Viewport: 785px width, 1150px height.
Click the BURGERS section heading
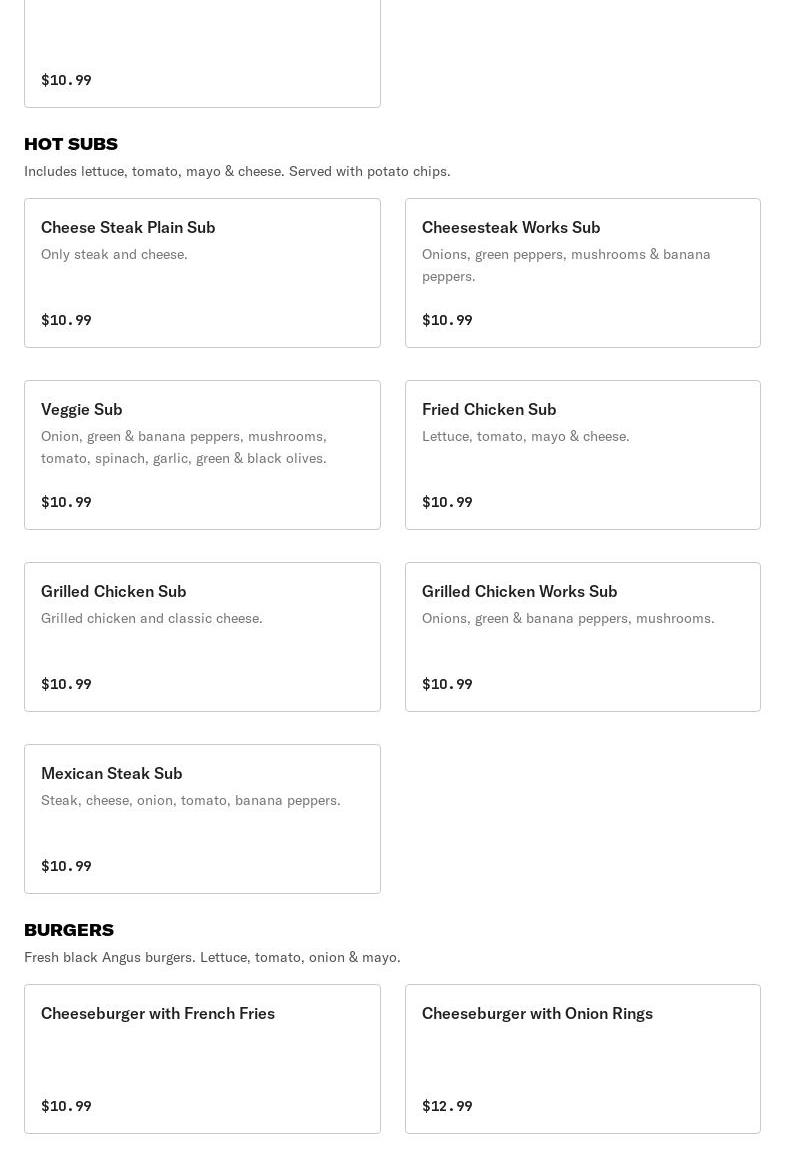[x=69, y=930]
